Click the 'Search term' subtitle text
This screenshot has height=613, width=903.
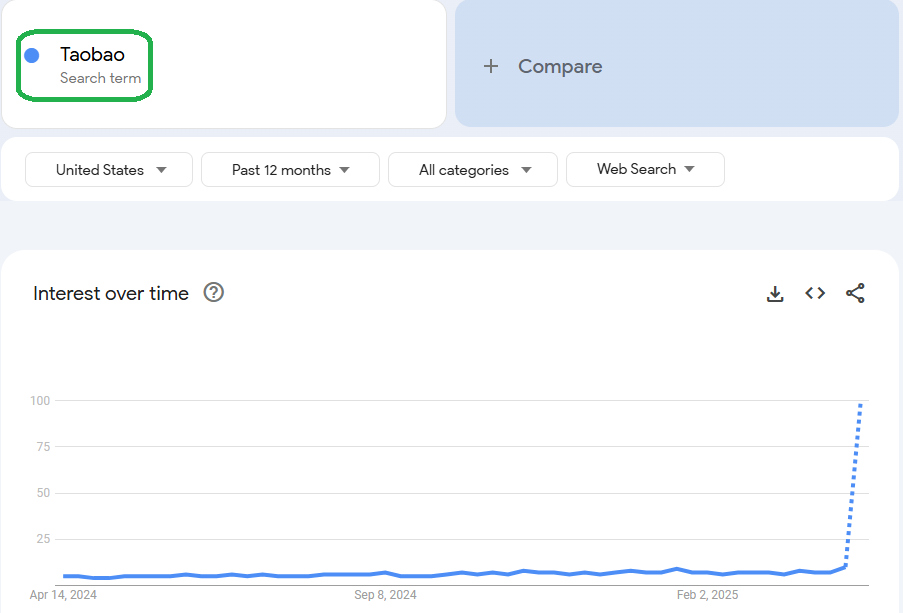100,78
